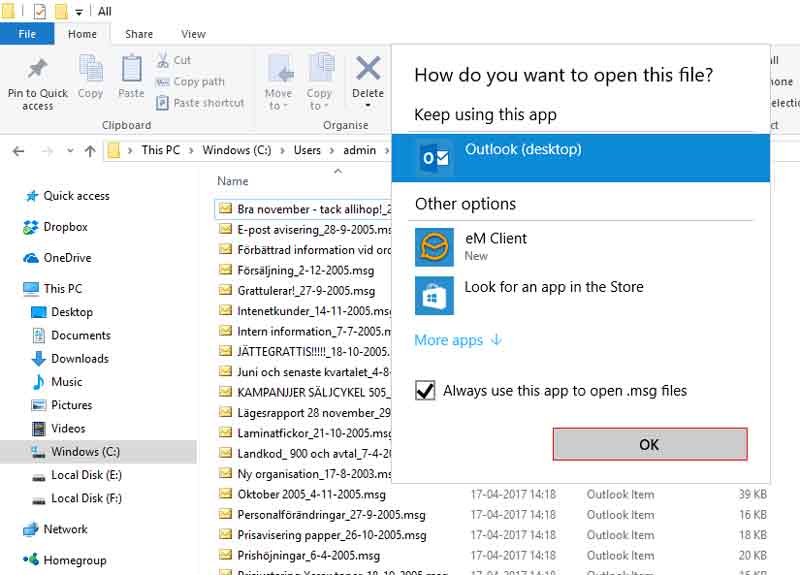Select file Laminatfickor_21-10-2005.msg
The image size is (800, 575).
(x=305, y=434)
